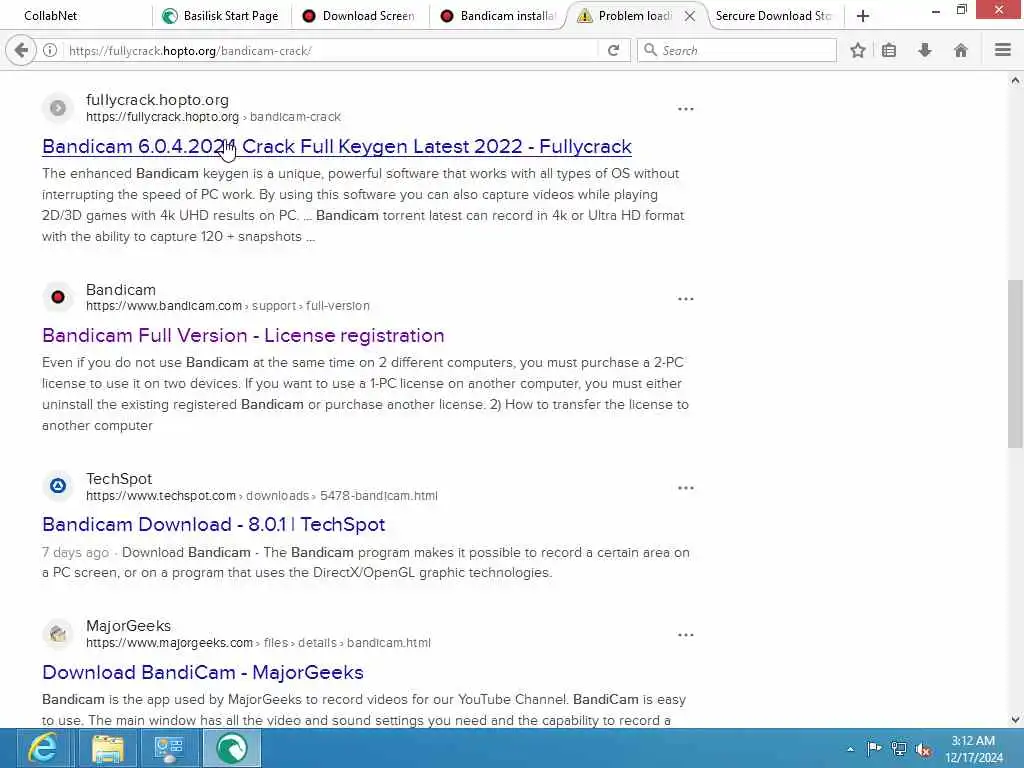
Task: Click the "7 days ago" date text
Action: coord(75,552)
